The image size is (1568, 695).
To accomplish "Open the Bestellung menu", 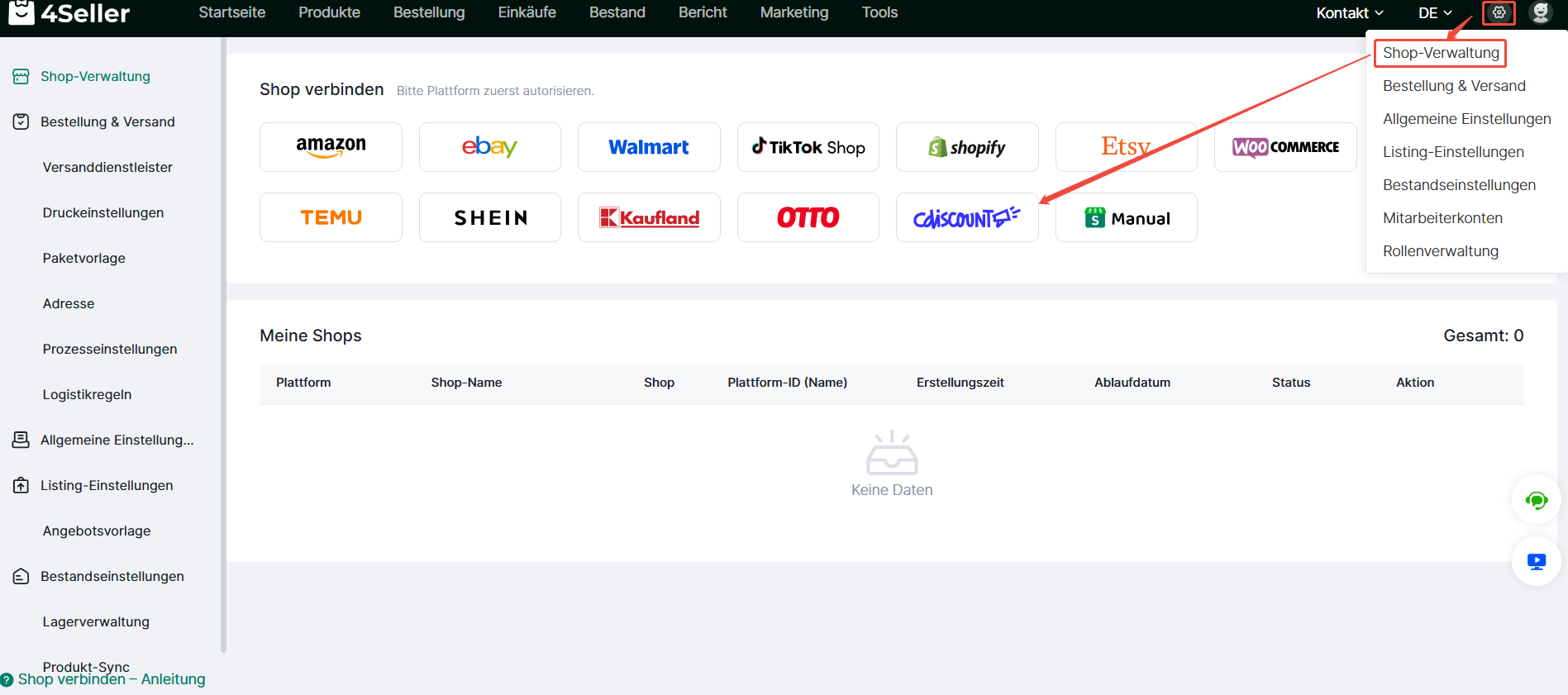I will (x=429, y=12).
